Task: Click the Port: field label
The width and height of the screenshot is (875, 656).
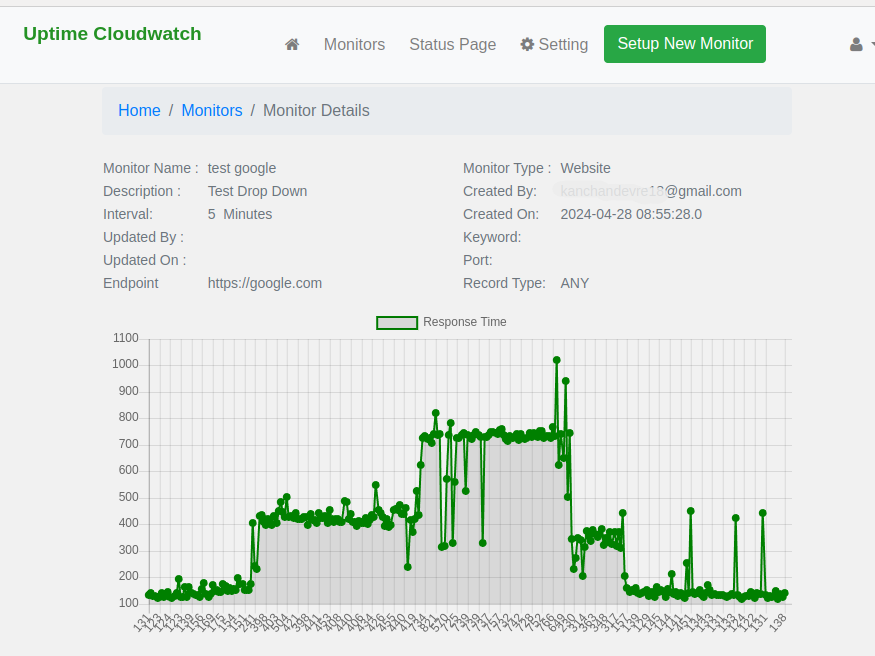Action: pos(478,260)
